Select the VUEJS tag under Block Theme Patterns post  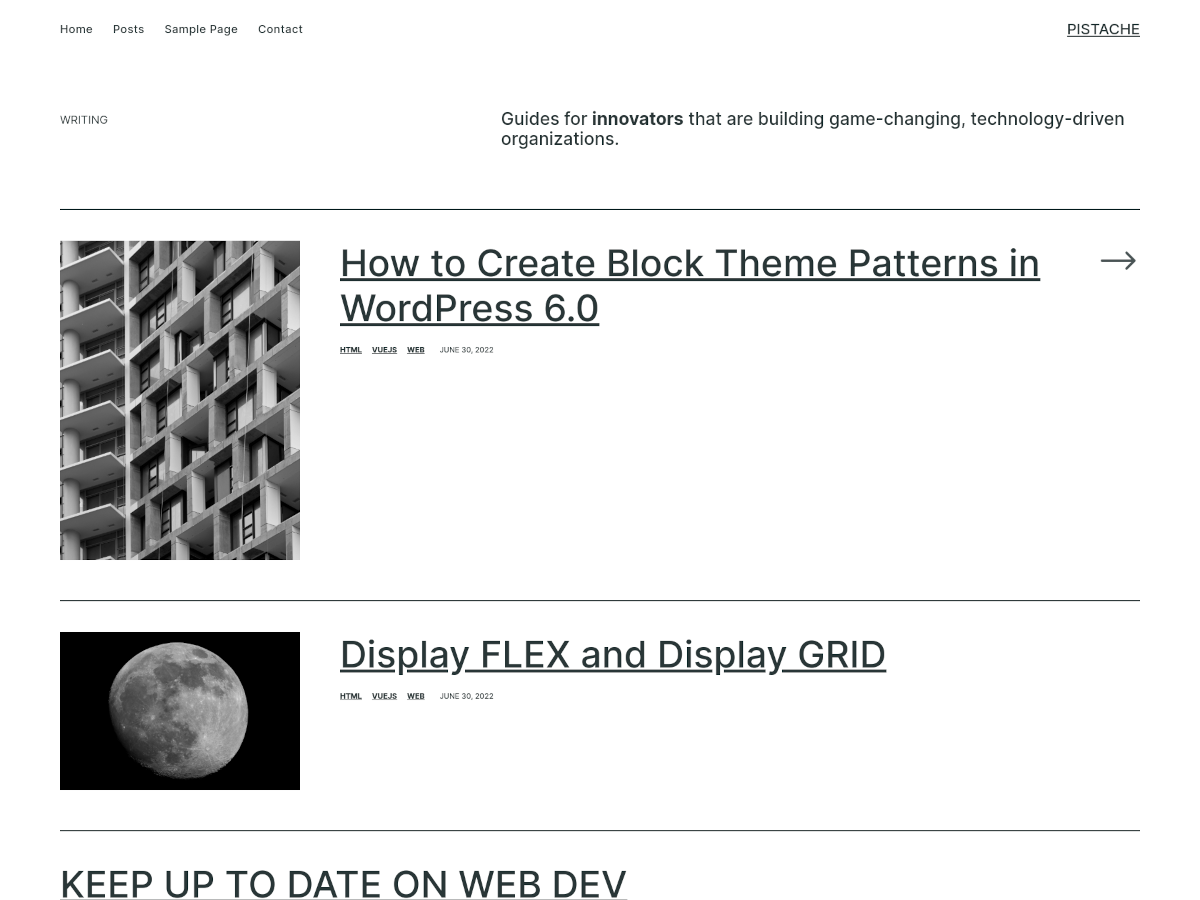coord(384,350)
